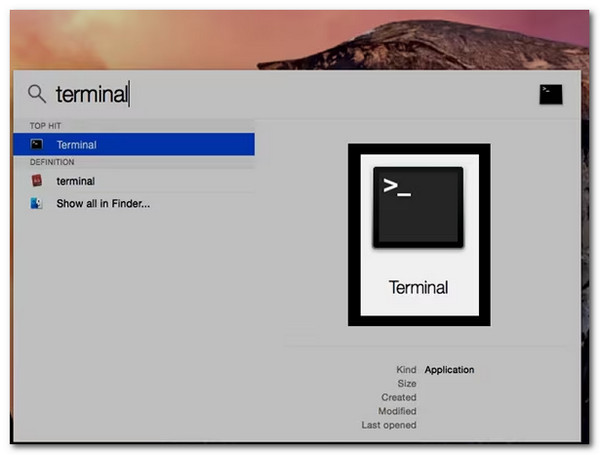Click the "Last opened" label in details
Screen dimensions: 600x455
pos(389,425)
